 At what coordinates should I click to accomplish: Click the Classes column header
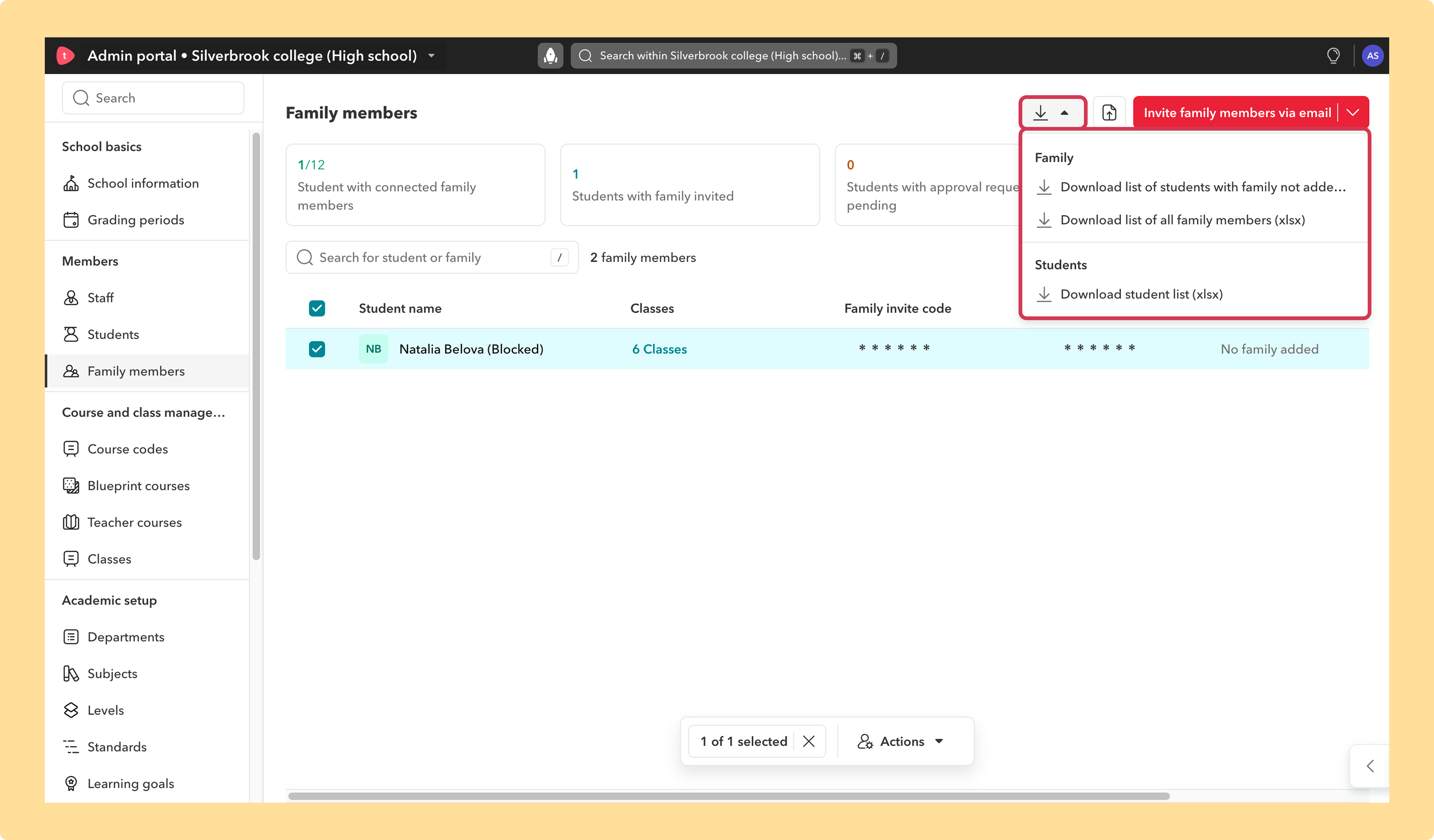pyautogui.click(x=652, y=308)
